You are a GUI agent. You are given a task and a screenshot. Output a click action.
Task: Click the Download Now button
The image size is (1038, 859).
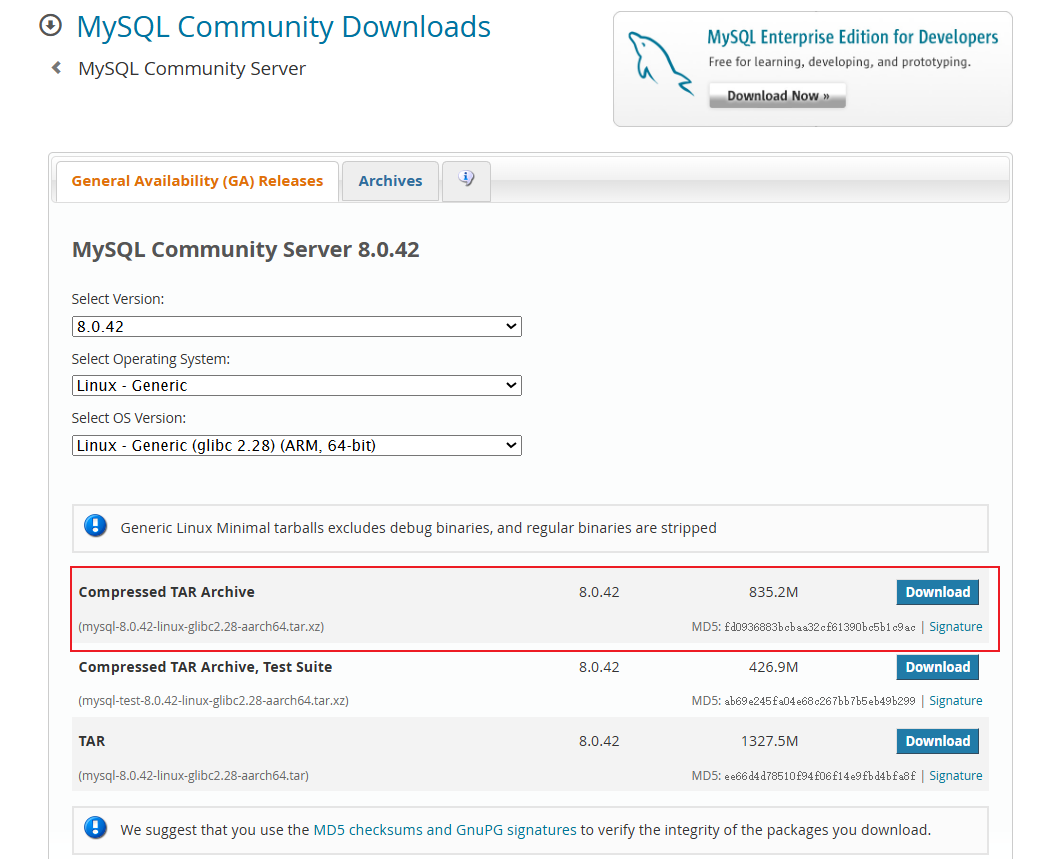click(x=777, y=95)
